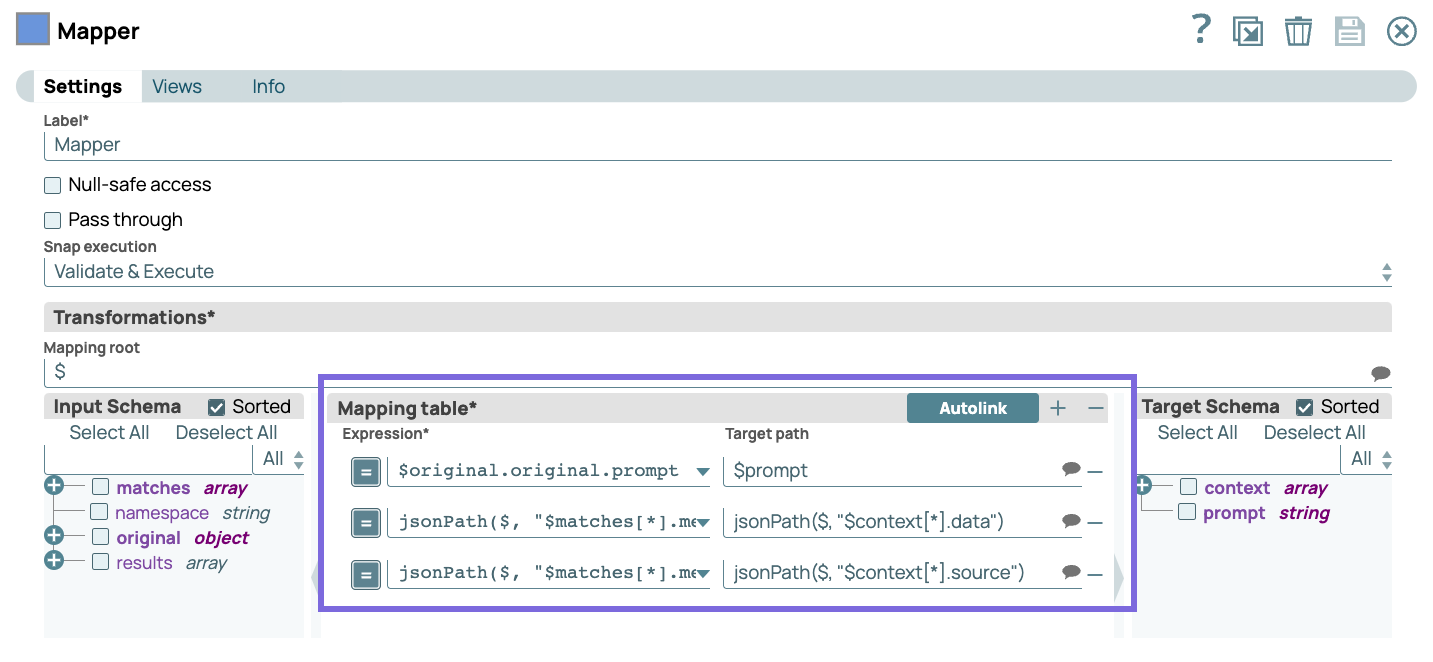Open the help question mark icon
This screenshot has height=662, width=1433.
pyautogui.click(x=1201, y=30)
